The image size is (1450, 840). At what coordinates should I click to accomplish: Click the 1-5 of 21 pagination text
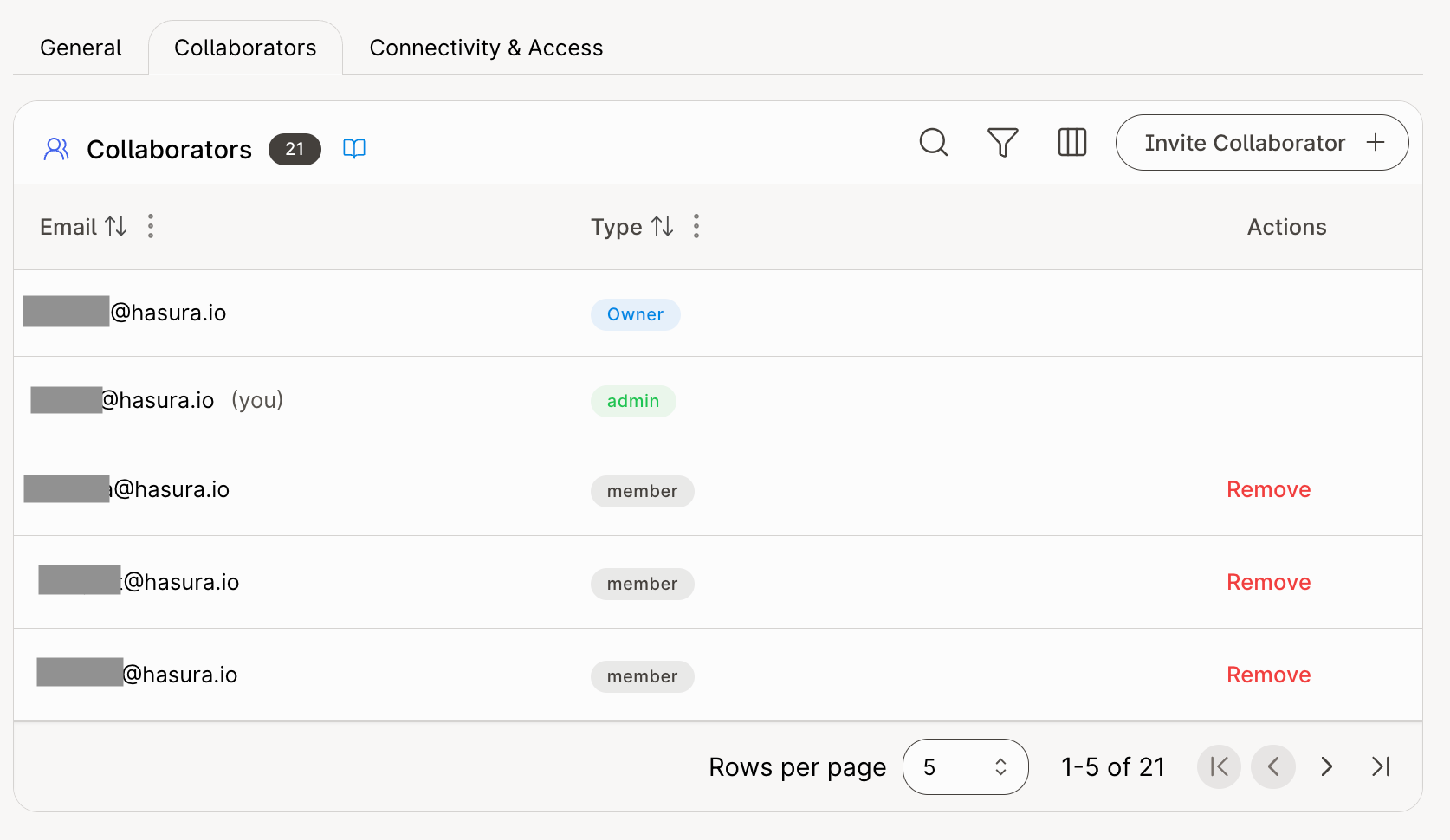click(x=1113, y=766)
